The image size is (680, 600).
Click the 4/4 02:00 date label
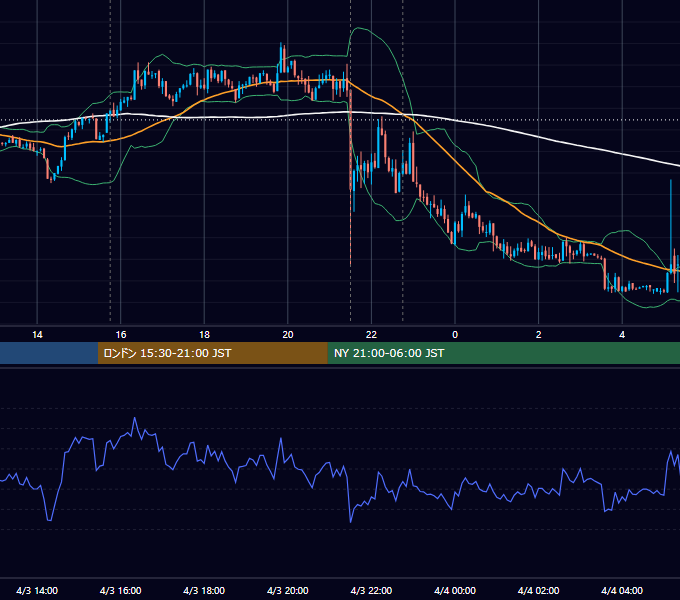coord(538,590)
